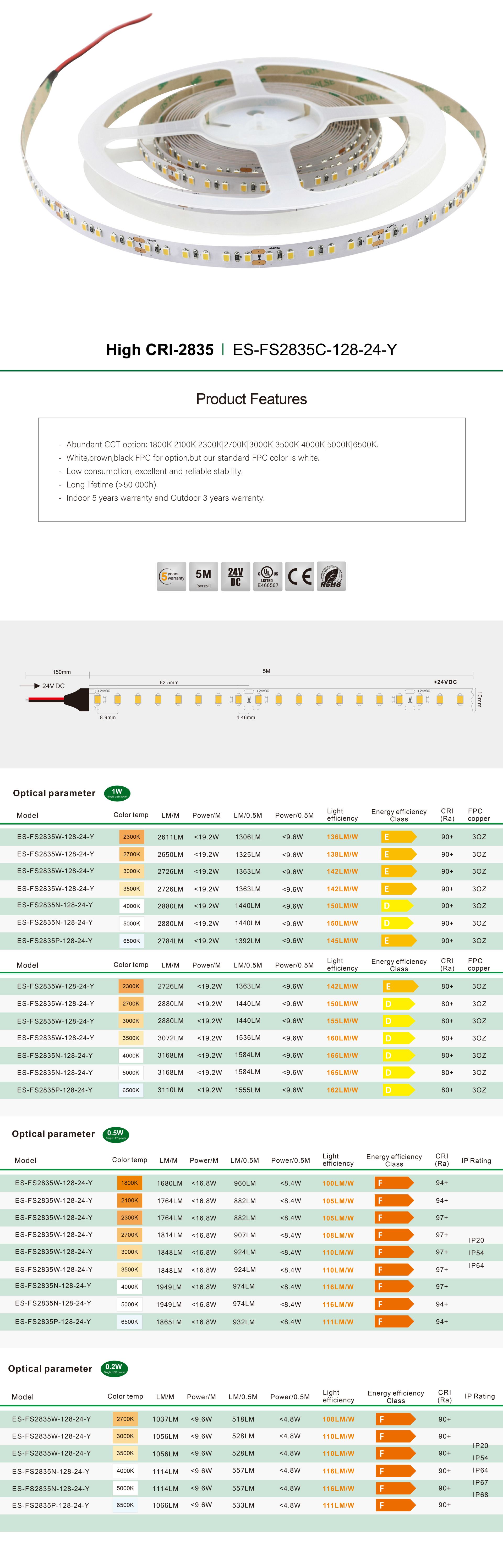Click the 24V DC badge icon

click(236, 576)
